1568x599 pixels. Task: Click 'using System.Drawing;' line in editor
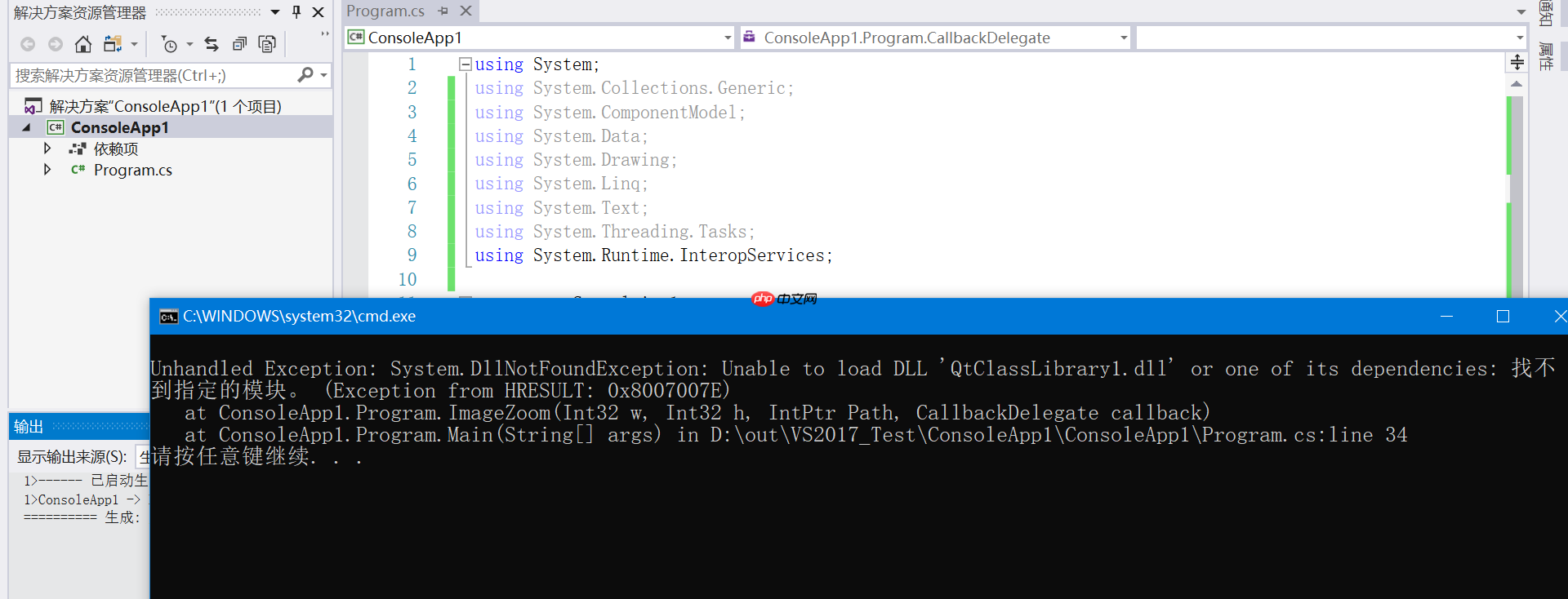pyautogui.click(x=577, y=160)
